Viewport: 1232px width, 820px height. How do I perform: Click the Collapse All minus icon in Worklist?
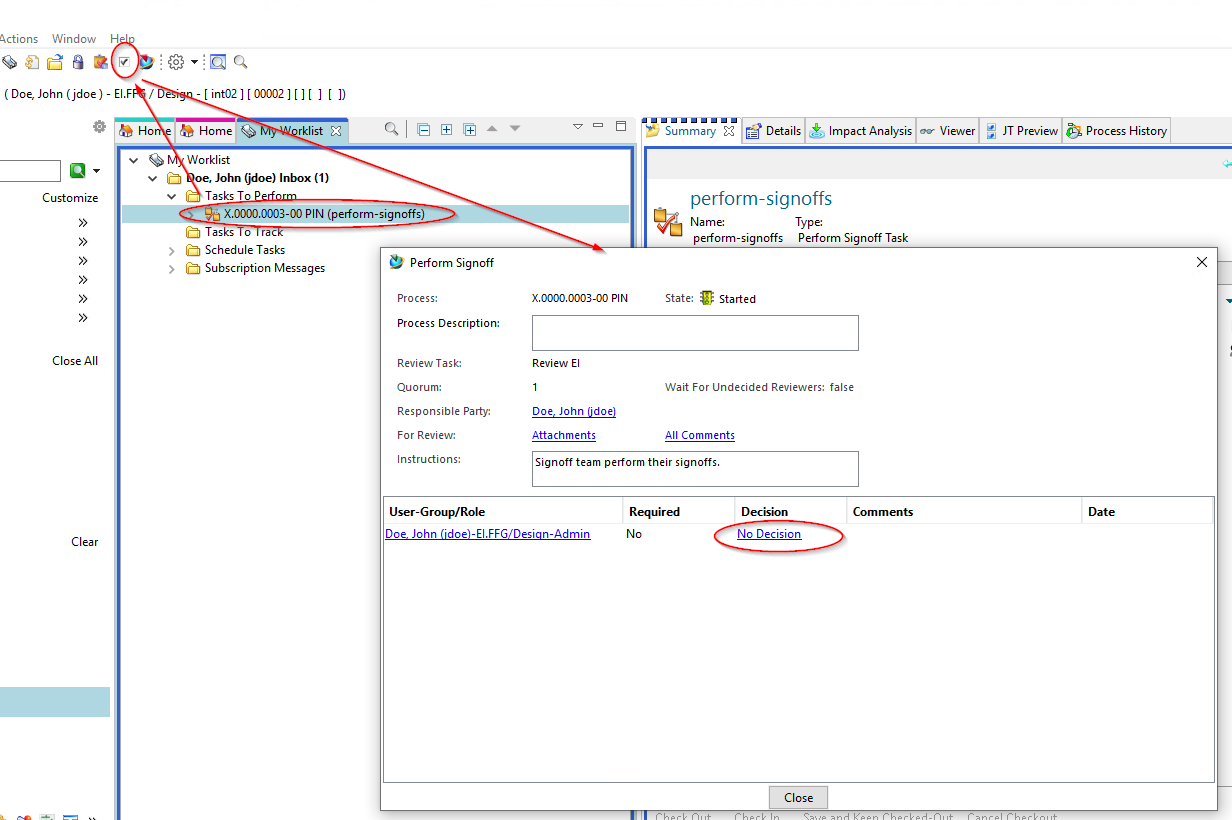(x=424, y=130)
